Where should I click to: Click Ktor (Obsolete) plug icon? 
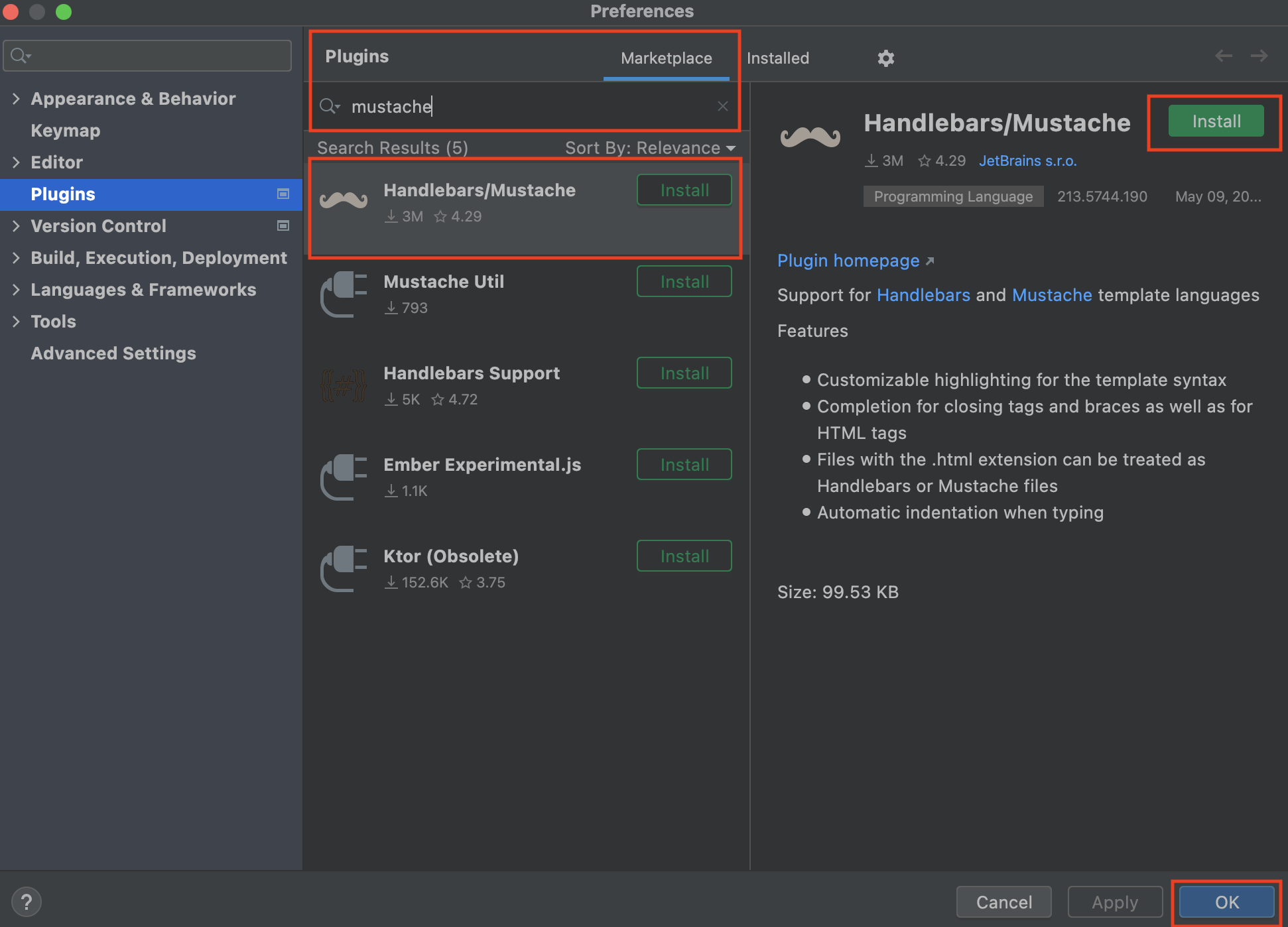(344, 569)
